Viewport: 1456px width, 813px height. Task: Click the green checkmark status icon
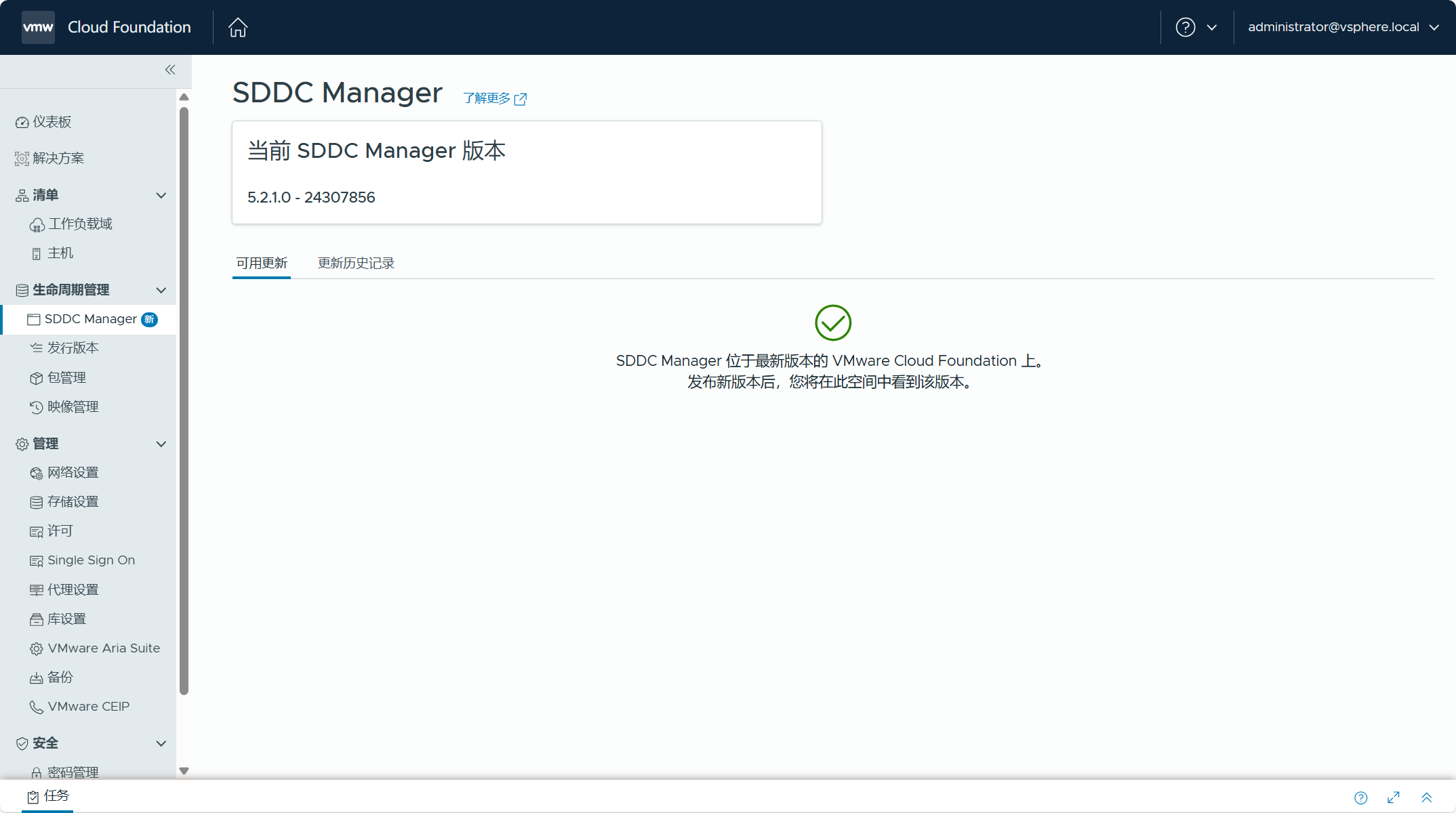(x=833, y=323)
